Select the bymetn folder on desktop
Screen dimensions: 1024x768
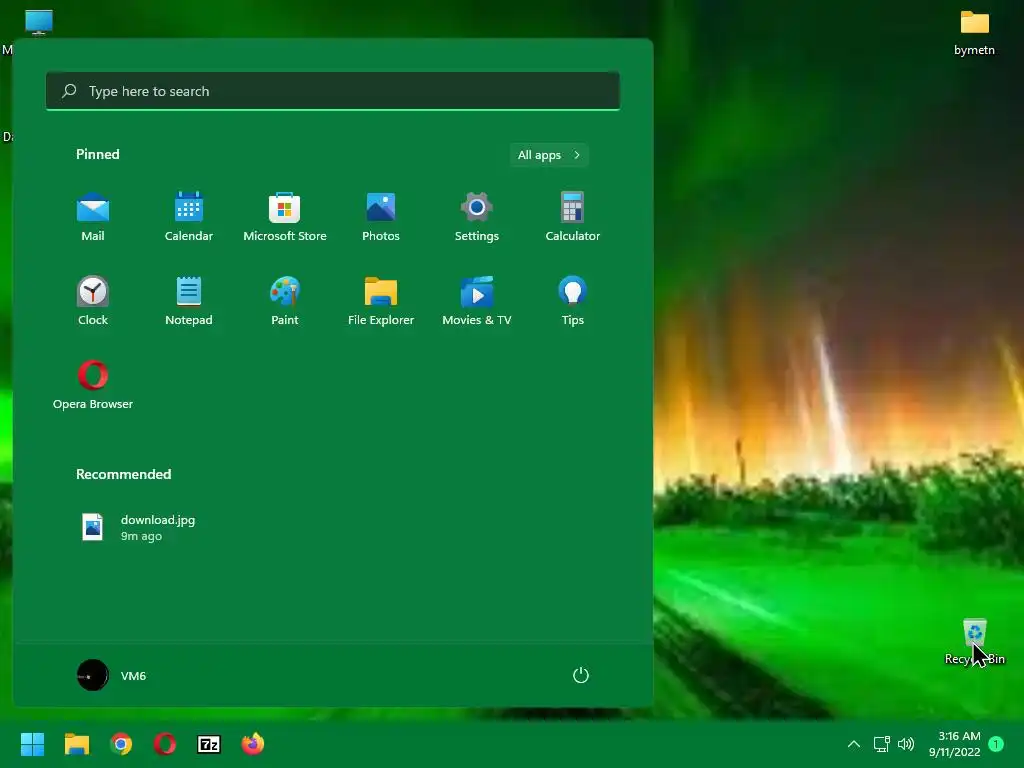(974, 33)
